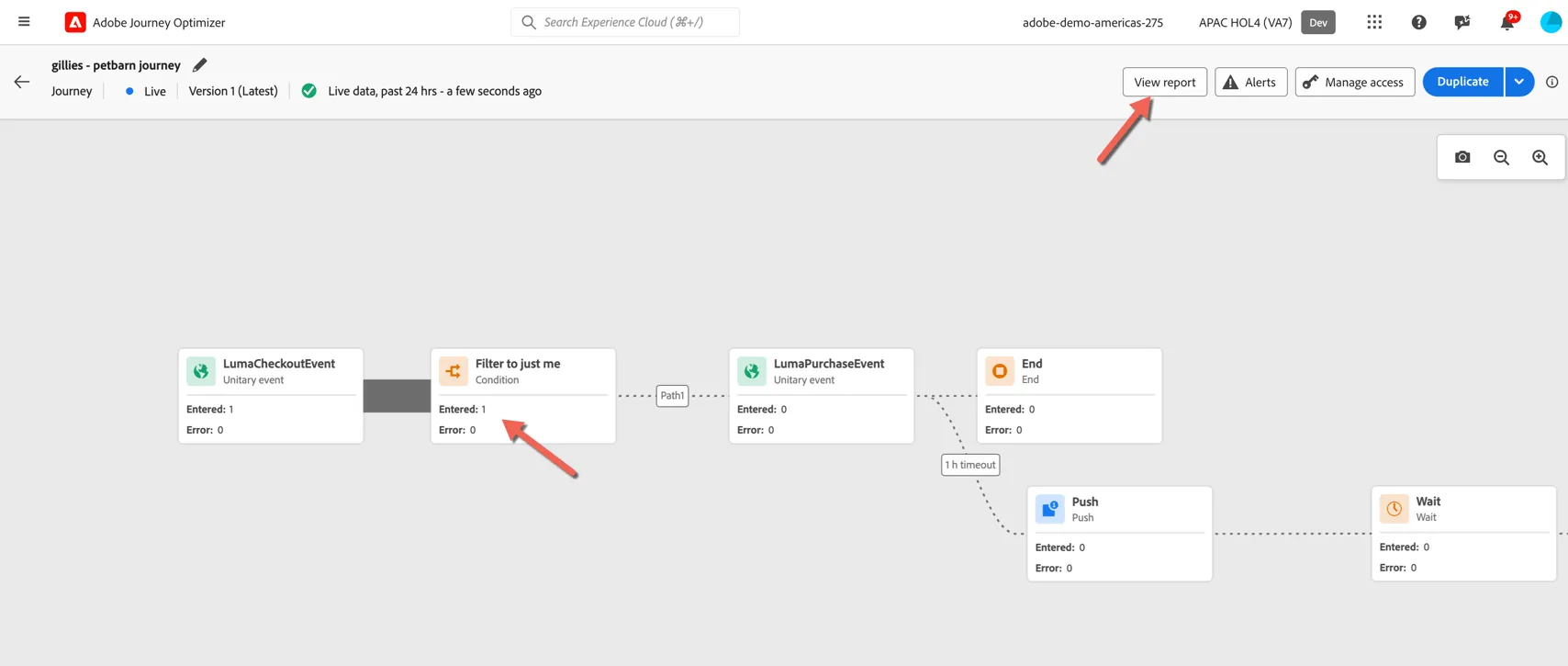Expand the Duplicate dropdown arrow
Image resolution: width=1568 pixels, height=666 pixels.
point(1519,82)
